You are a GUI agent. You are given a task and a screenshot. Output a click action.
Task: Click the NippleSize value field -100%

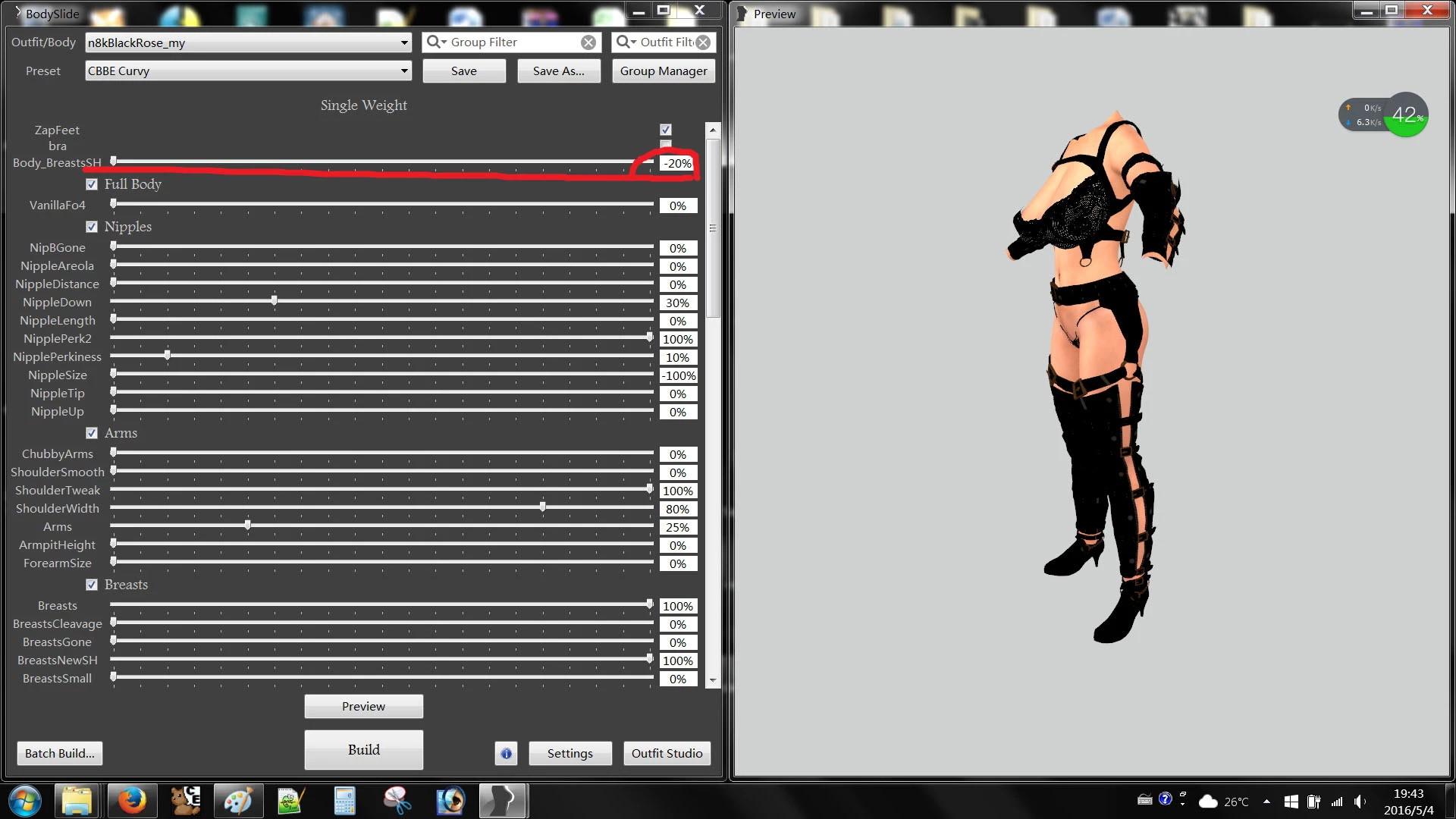pyautogui.click(x=678, y=375)
